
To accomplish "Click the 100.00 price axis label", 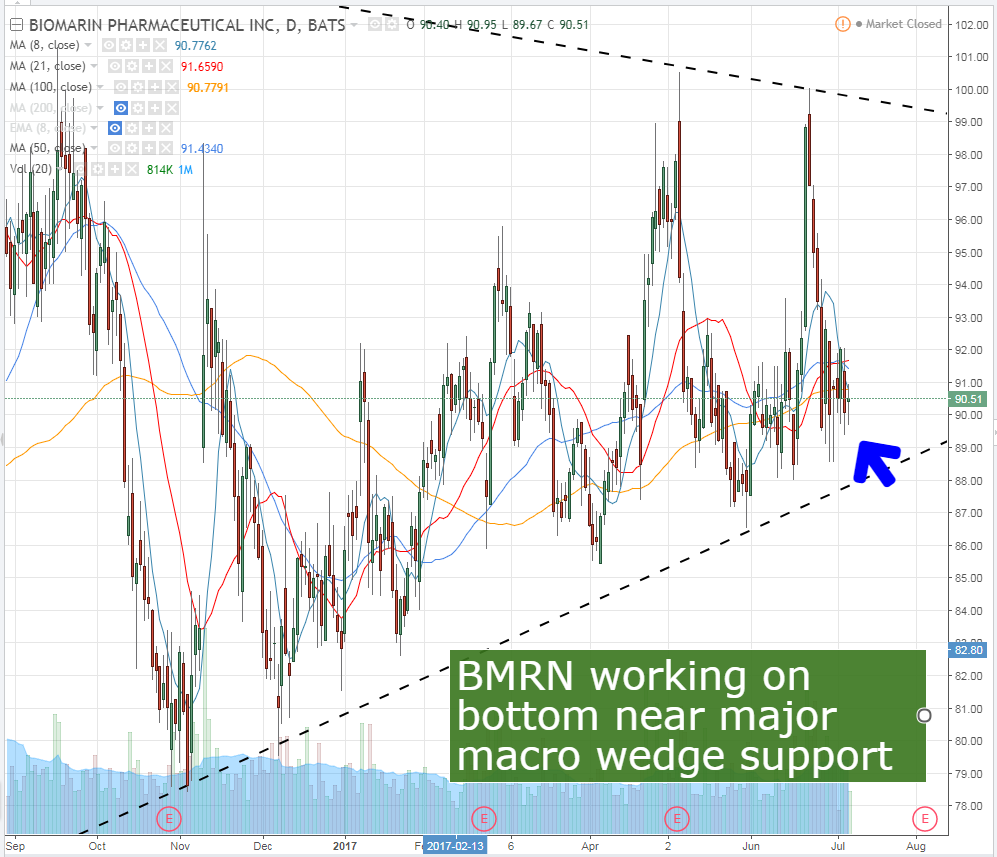I will [972, 90].
